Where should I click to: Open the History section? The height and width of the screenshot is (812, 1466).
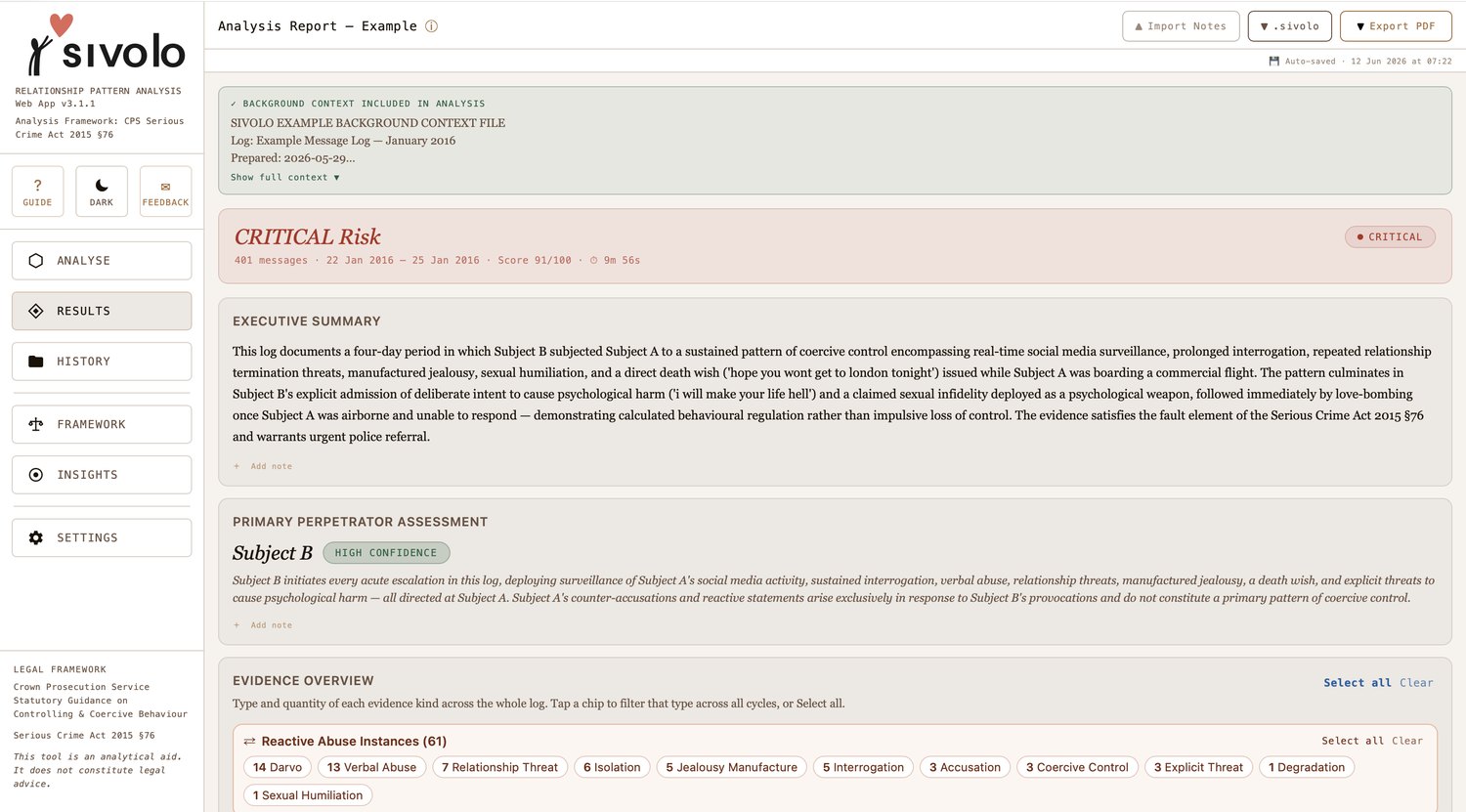click(102, 362)
